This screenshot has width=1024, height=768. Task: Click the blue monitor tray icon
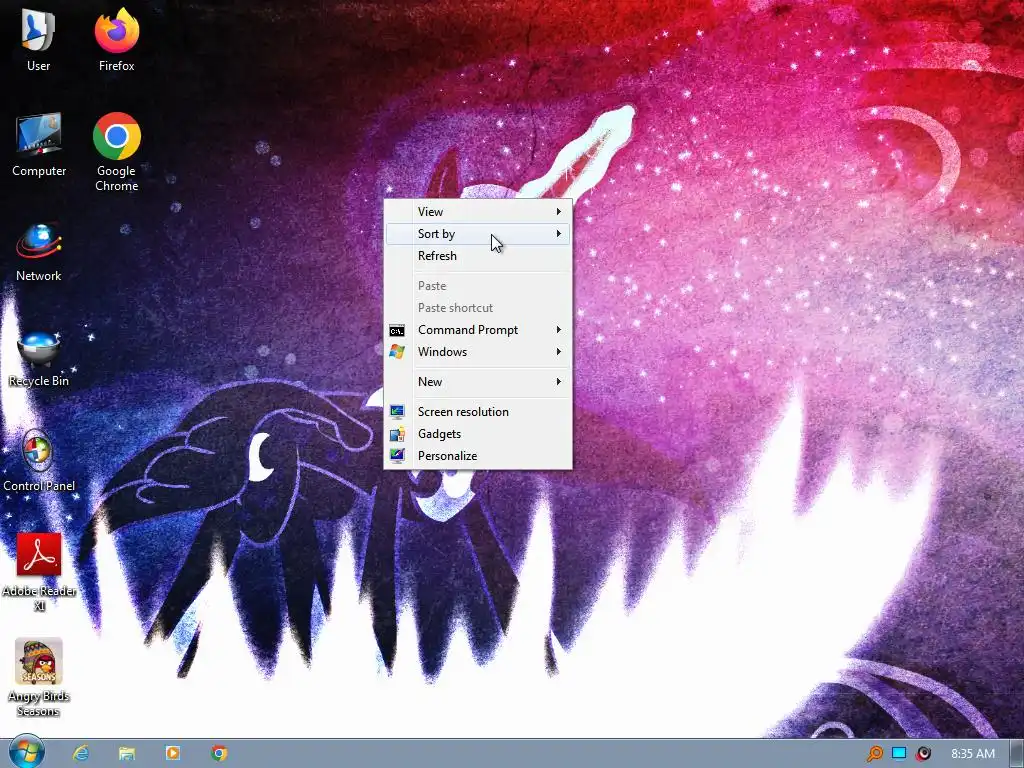[x=899, y=754]
